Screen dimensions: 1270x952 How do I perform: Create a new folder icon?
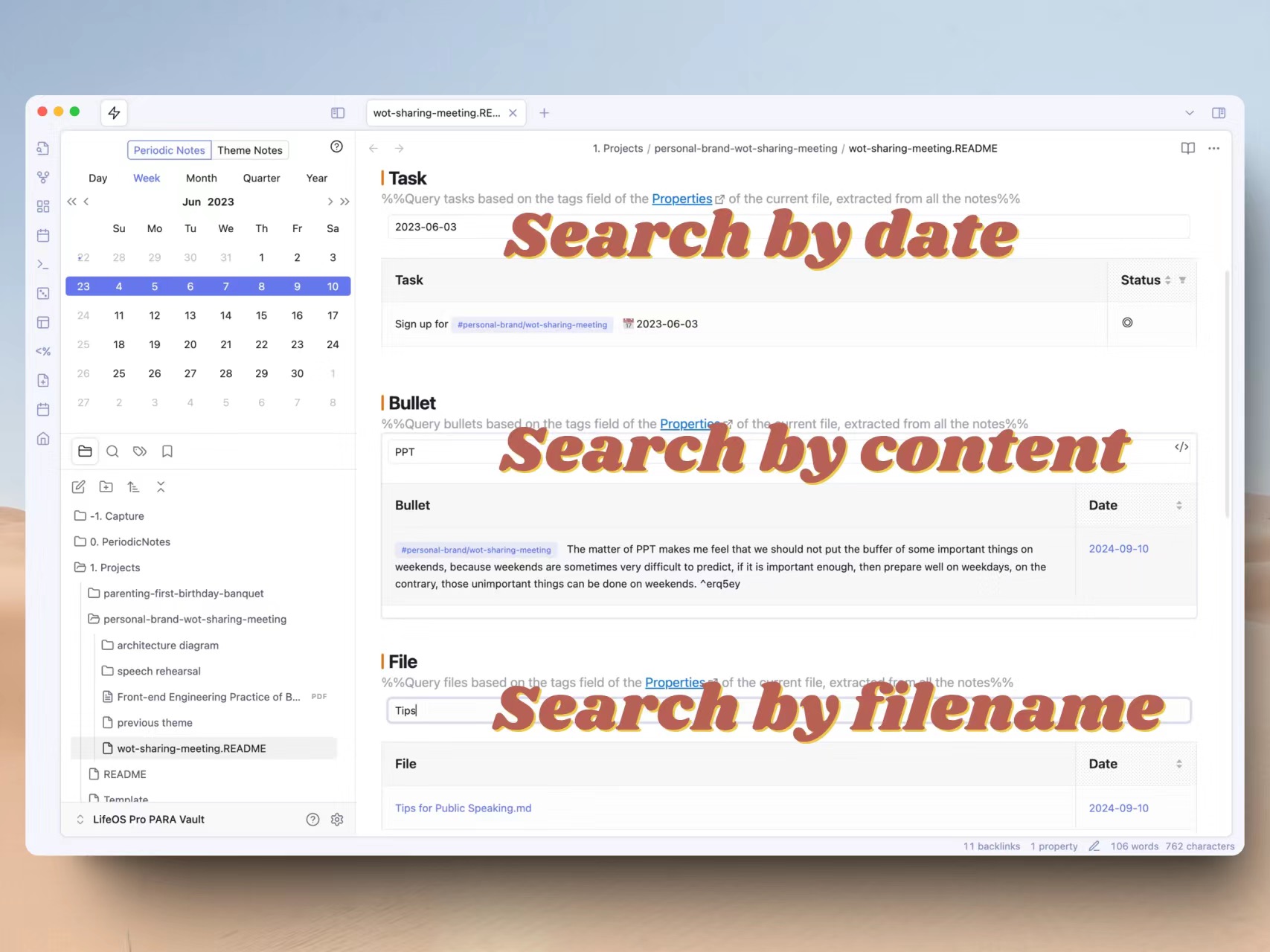pos(106,487)
